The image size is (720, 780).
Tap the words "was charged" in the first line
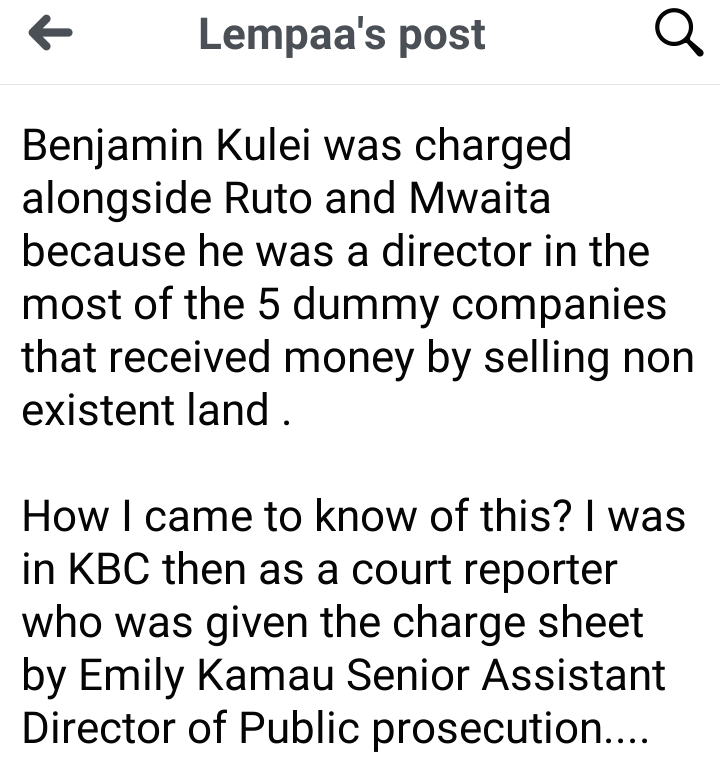pos(447,146)
